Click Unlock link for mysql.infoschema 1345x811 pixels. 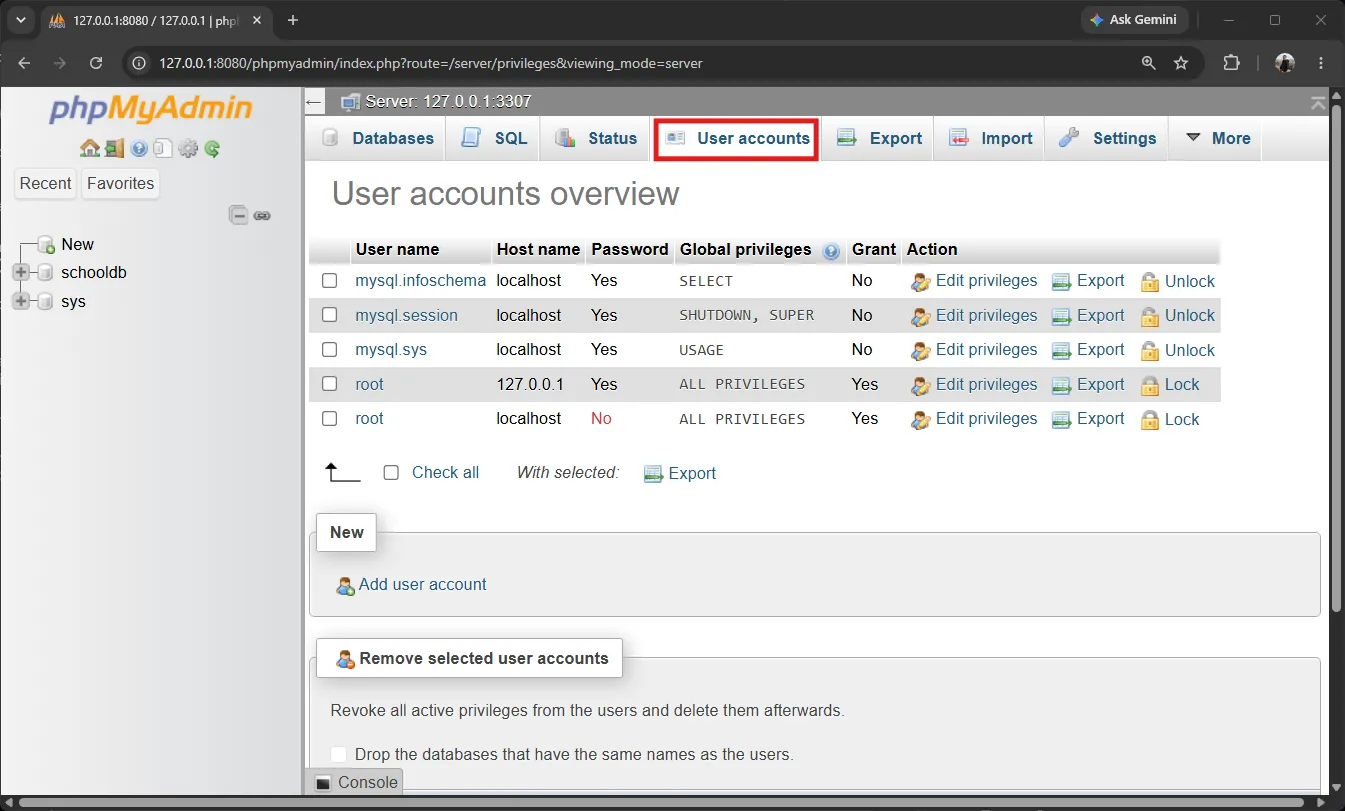1190,282
